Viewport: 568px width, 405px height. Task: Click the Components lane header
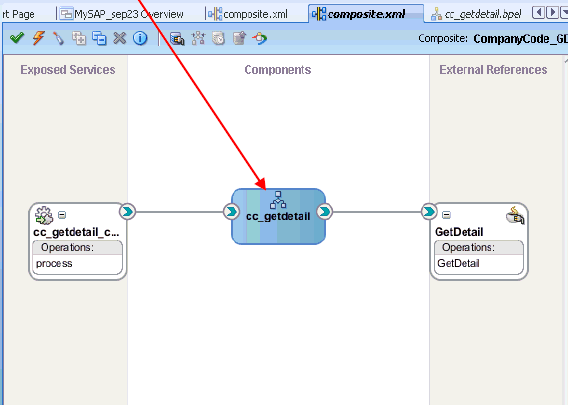pos(278,70)
